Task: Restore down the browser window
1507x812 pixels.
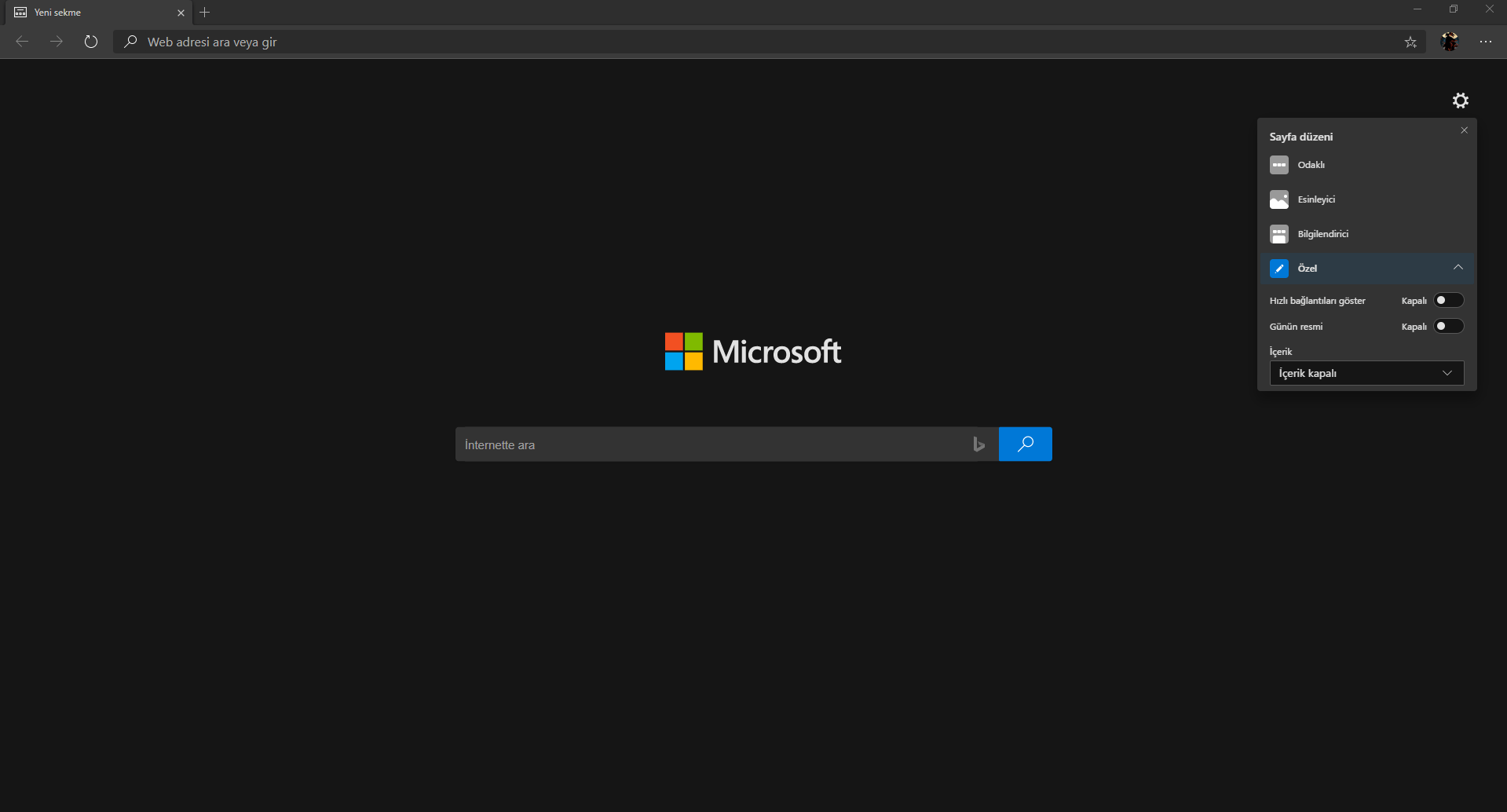Action: (x=1454, y=9)
